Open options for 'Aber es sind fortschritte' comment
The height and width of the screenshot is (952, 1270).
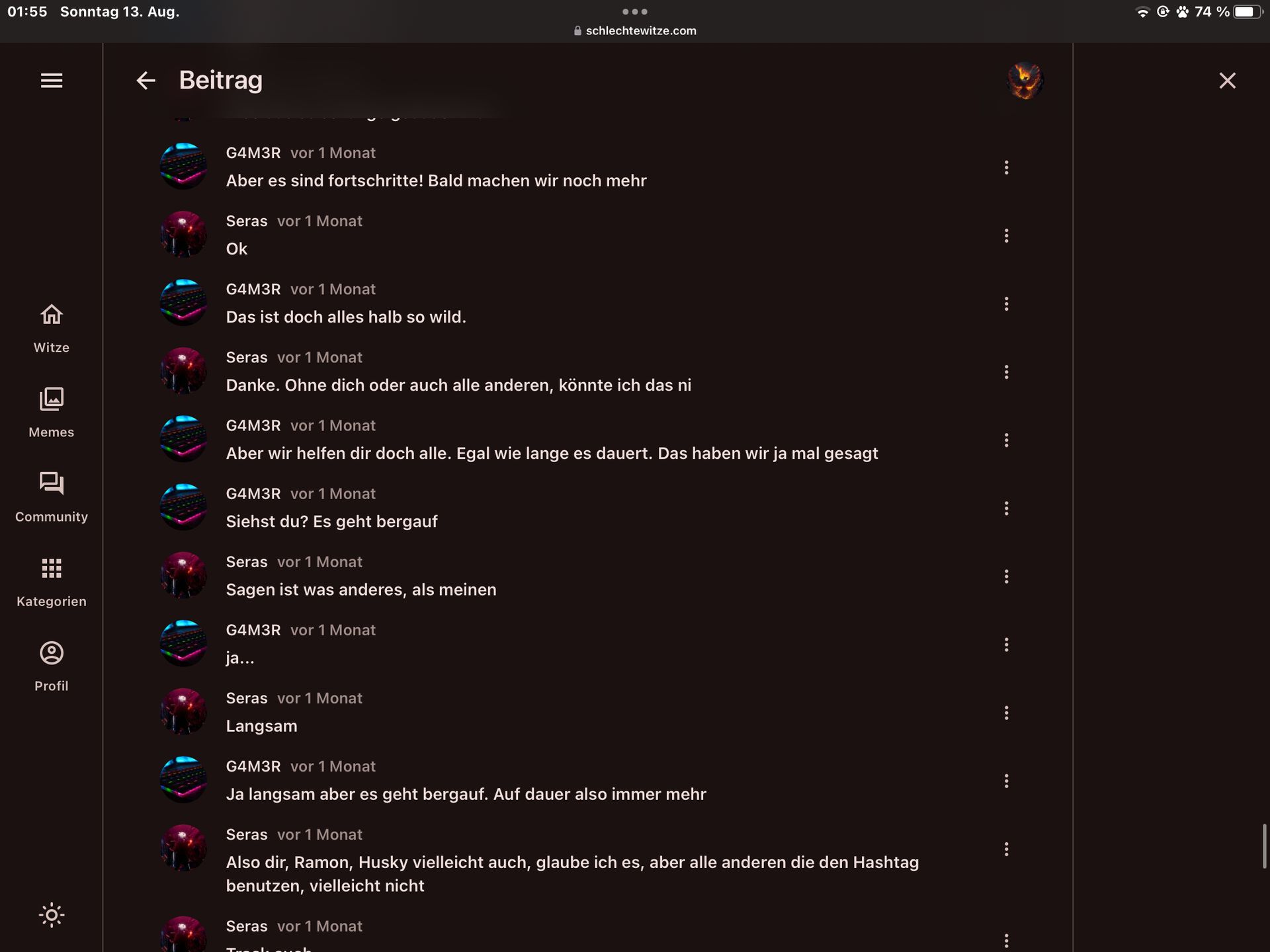(1006, 167)
